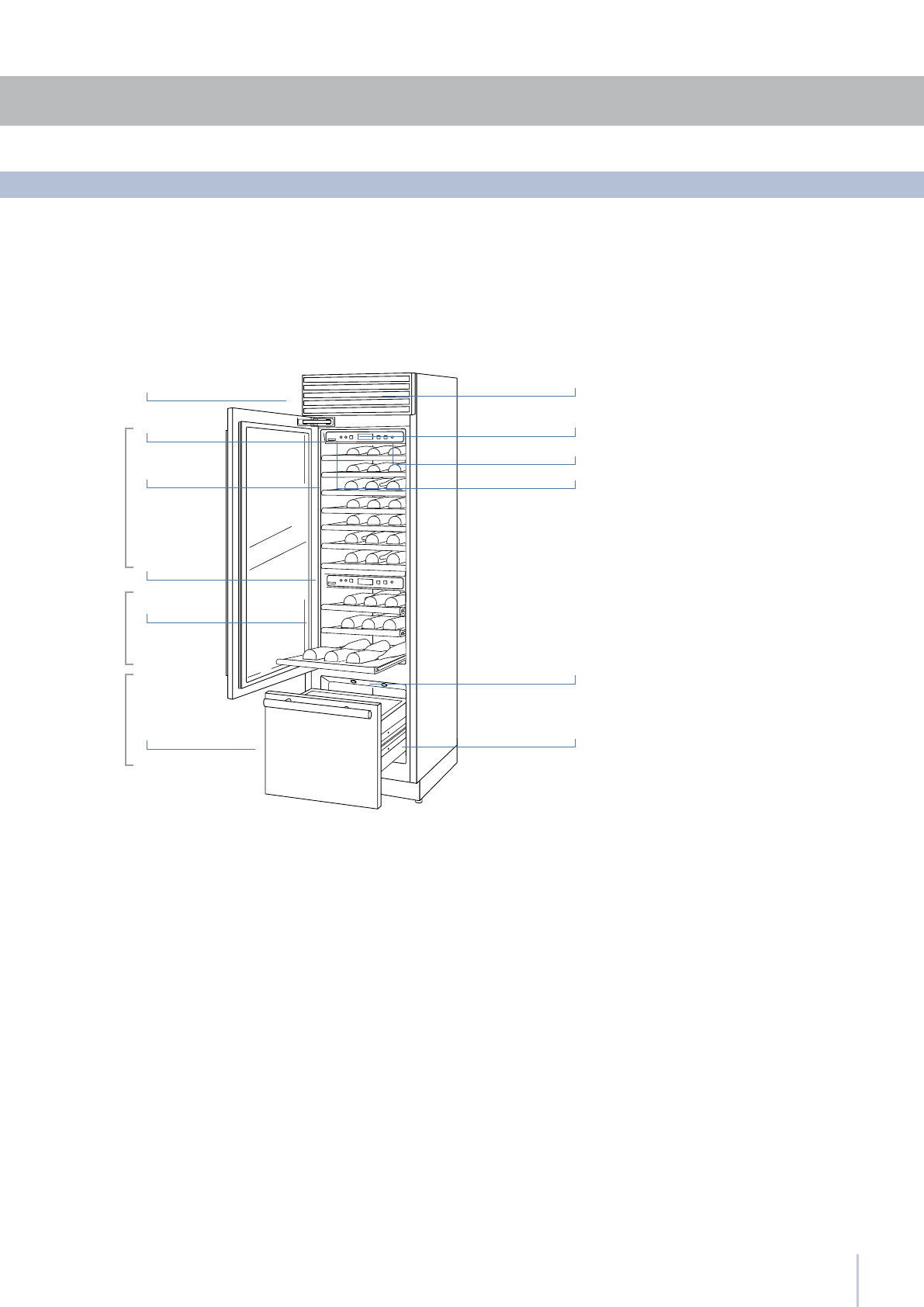
Task: Click the small label plate on upper control panel
Action: 330,439
